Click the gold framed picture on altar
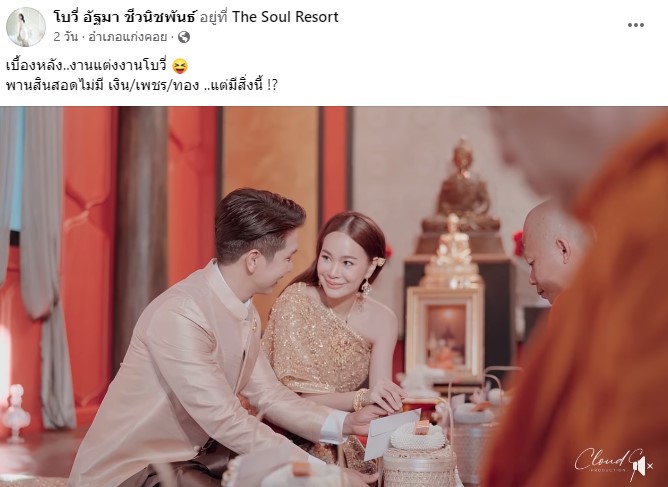This screenshot has width=668, height=487. (445, 333)
